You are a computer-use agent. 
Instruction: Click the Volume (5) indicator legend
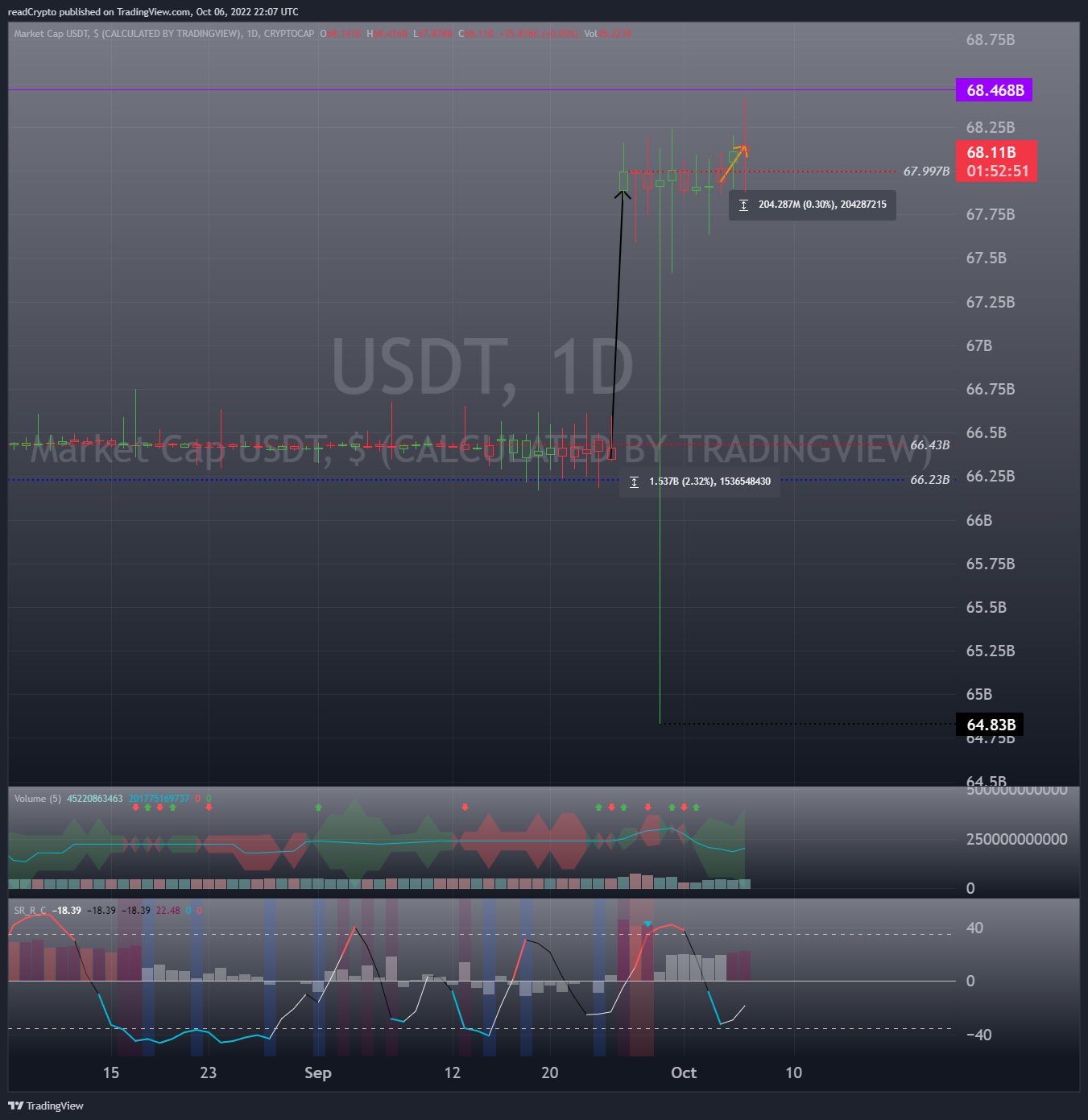coord(37,799)
